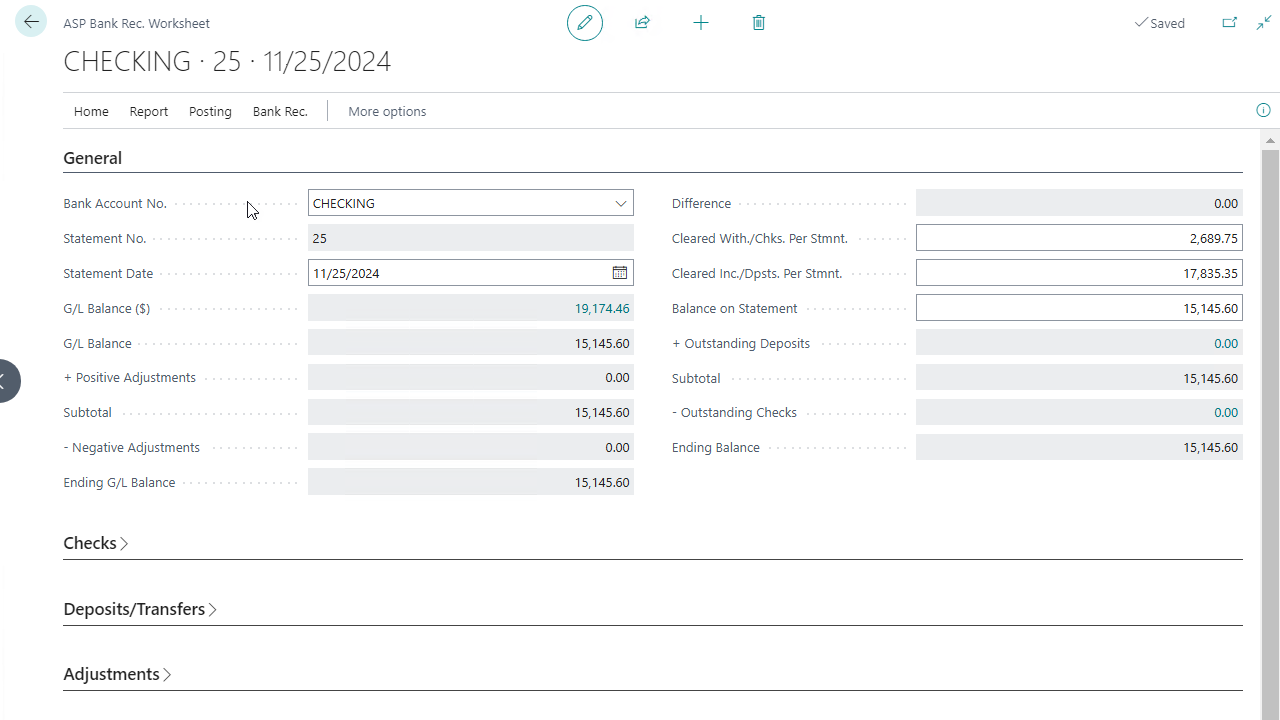Open the Statement Date calendar picker
This screenshot has width=1280, height=720.
point(620,273)
